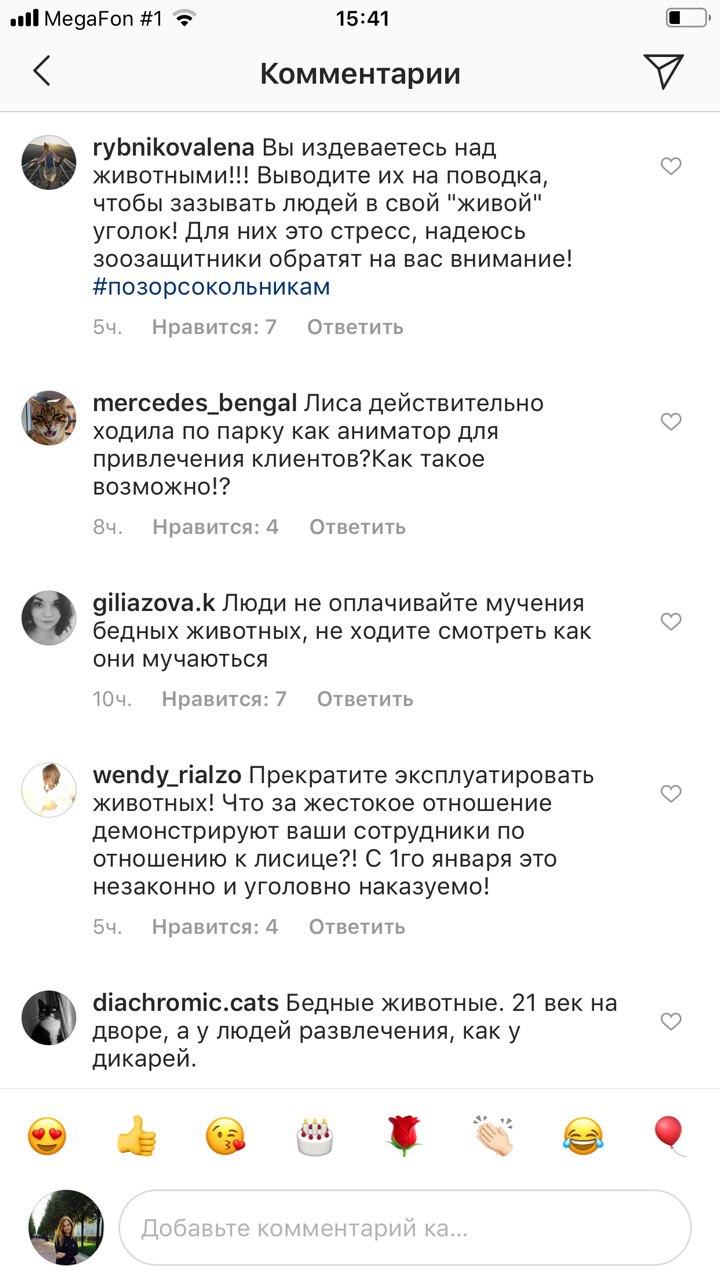Image resolution: width=720 pixels, height=1280 pixels.
Task: Open the add comment text field
Action: [405, 1227]
